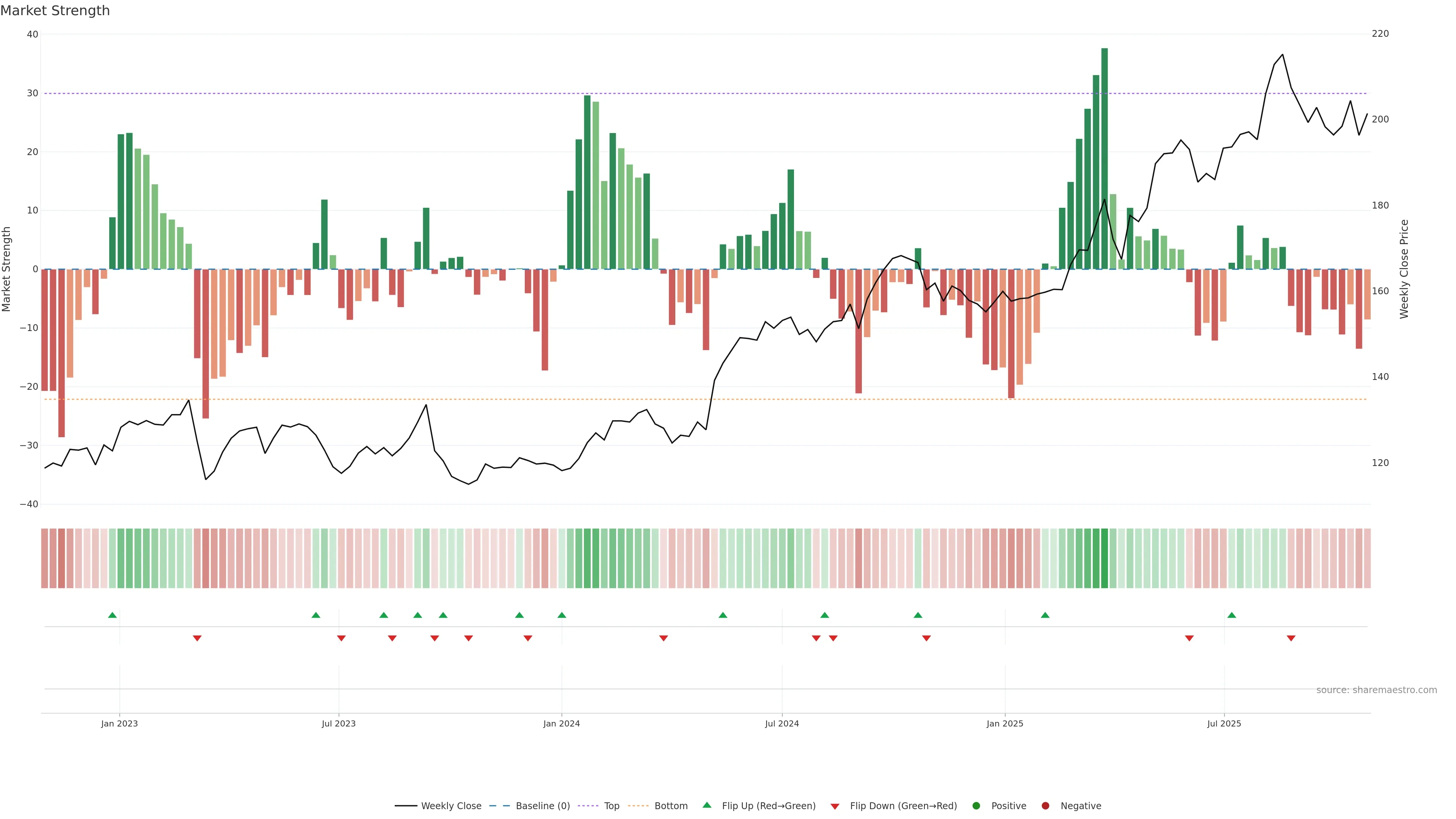The height and width of the screenshot is (819, 1456).
Task: Click the Weekly Close Price axis title
Action: (x=1404, y=269)
